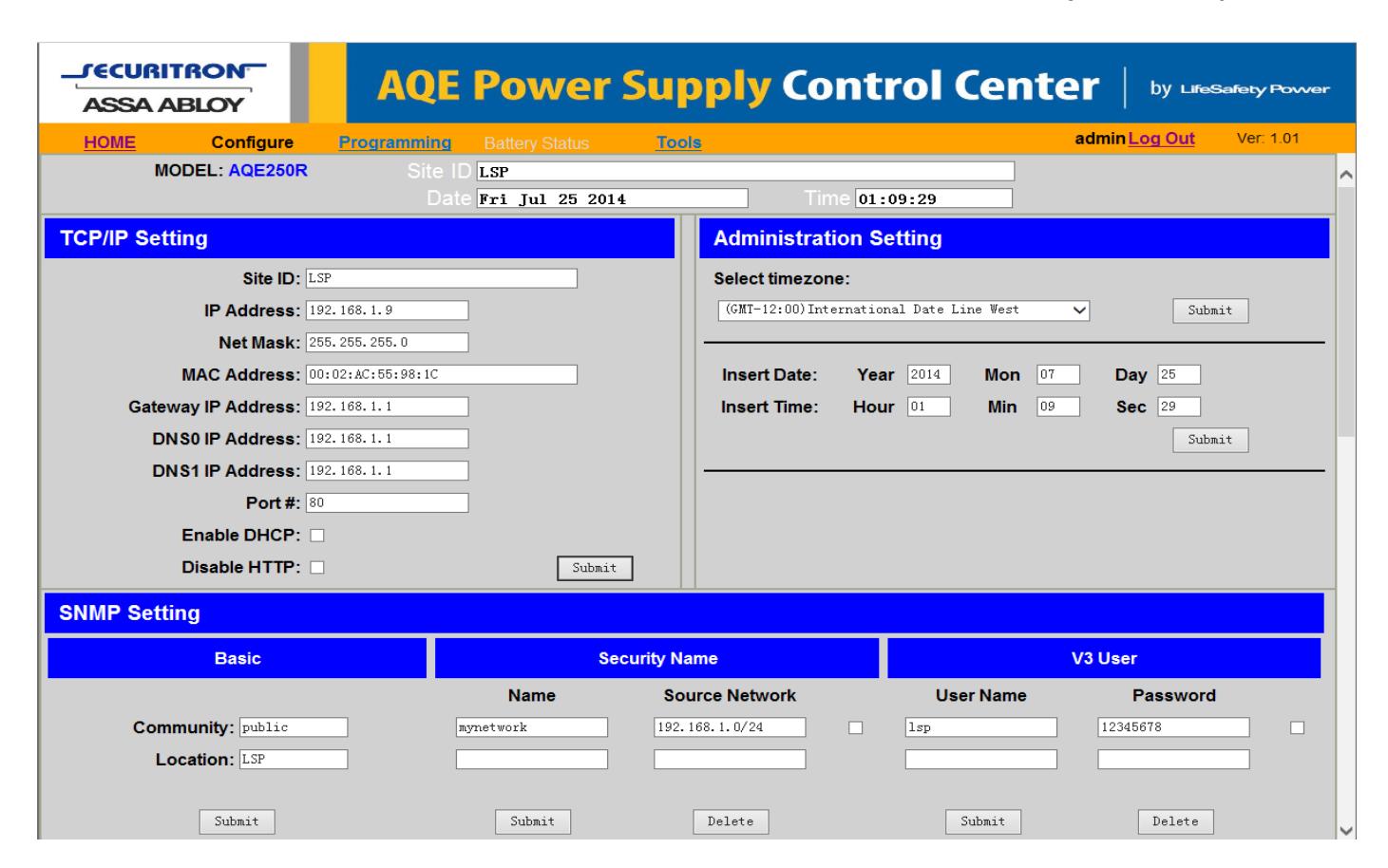Click the Net Mask input field
The width and height of the screenshot is (1388, 868).
(x=387, y=342)
